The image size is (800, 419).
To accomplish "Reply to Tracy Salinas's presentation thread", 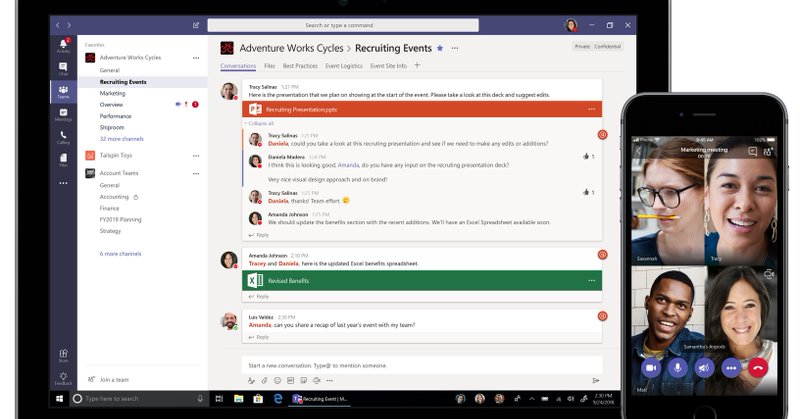I will (x=259, y=235).
